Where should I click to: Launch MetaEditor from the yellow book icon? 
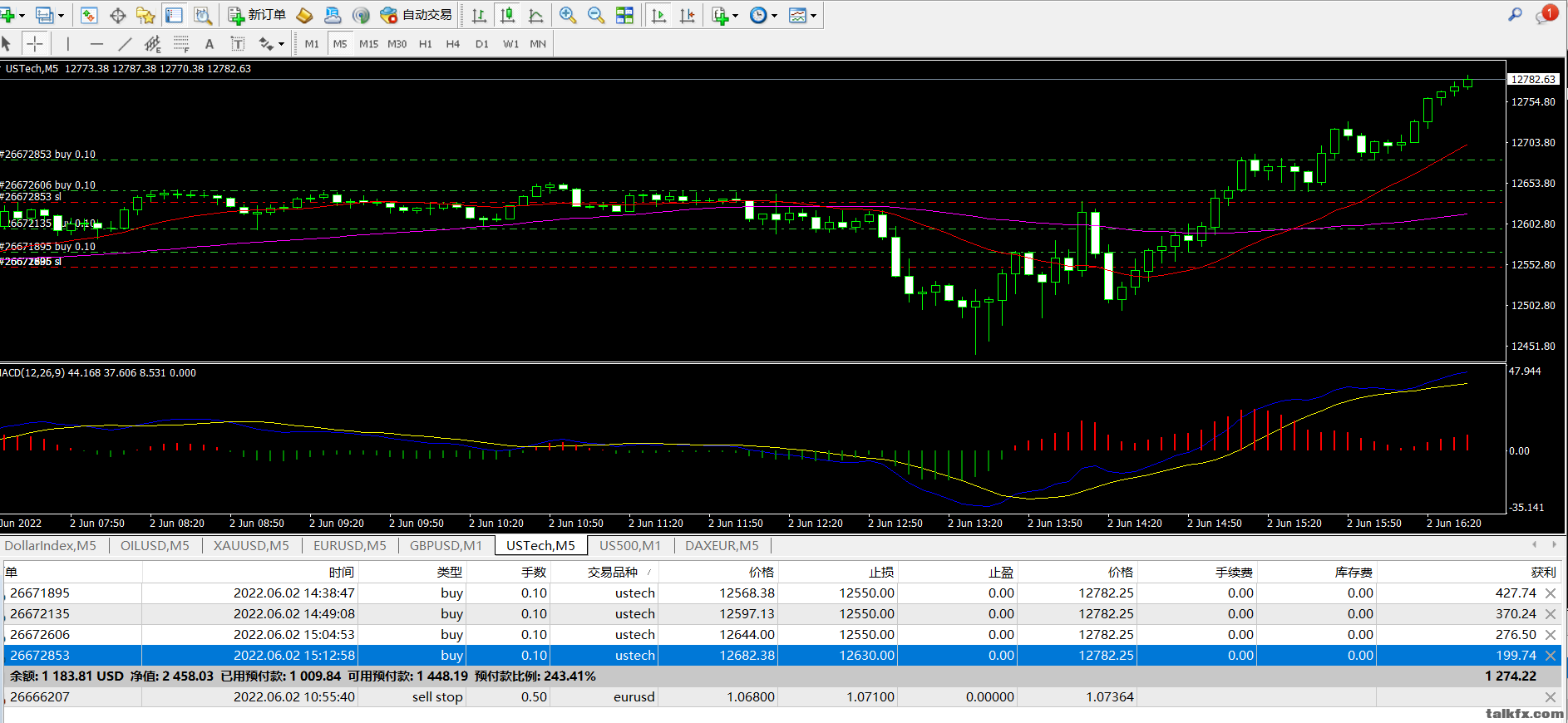304,15
